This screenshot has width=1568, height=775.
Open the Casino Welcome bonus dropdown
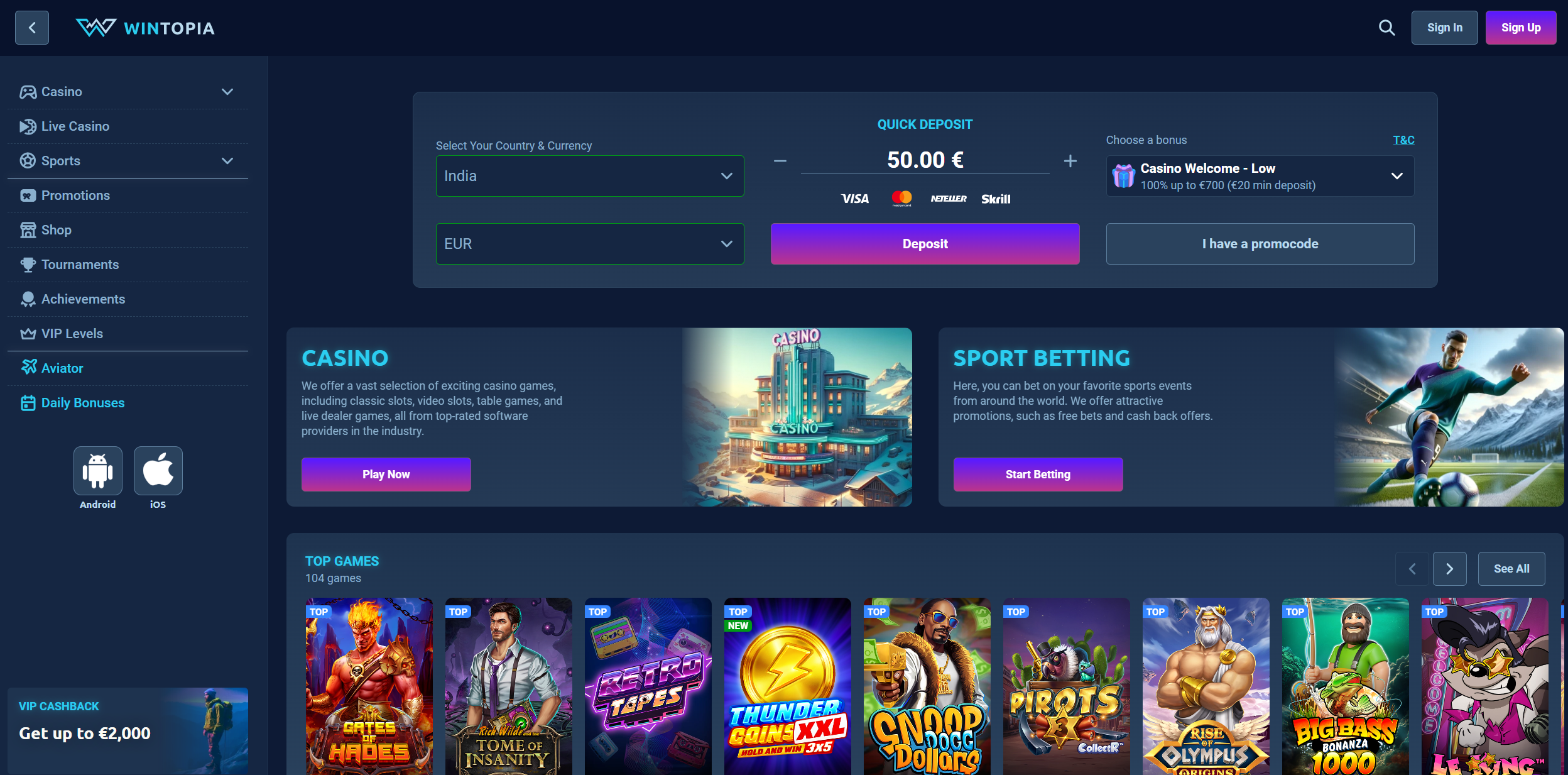[1260, 176]
